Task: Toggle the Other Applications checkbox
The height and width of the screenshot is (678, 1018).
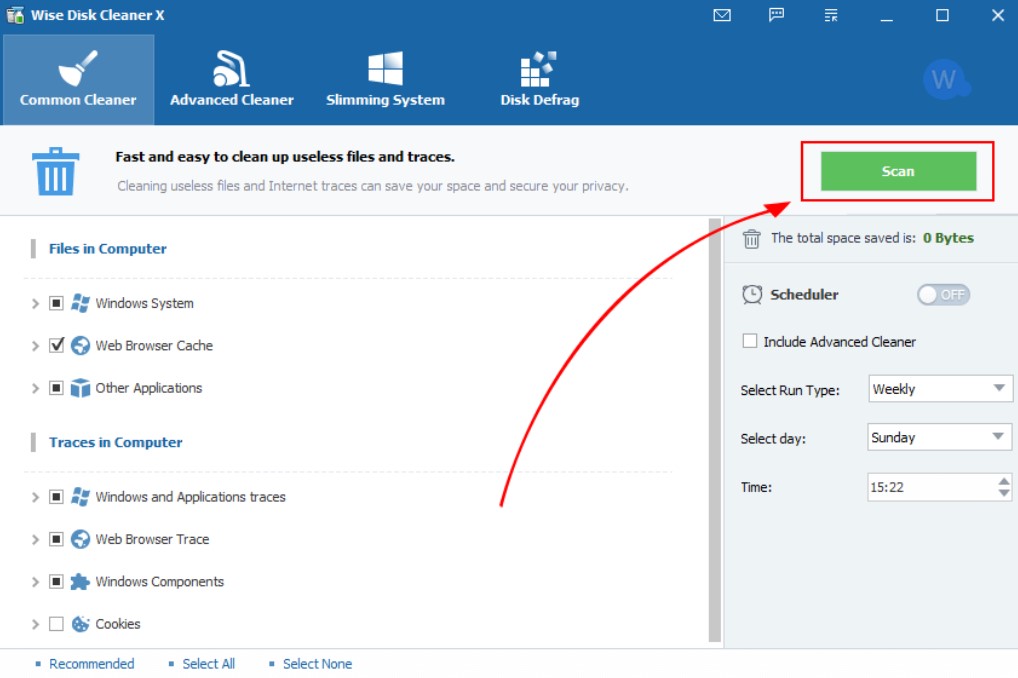Action: pyautogui.click(x=56, y=388)
